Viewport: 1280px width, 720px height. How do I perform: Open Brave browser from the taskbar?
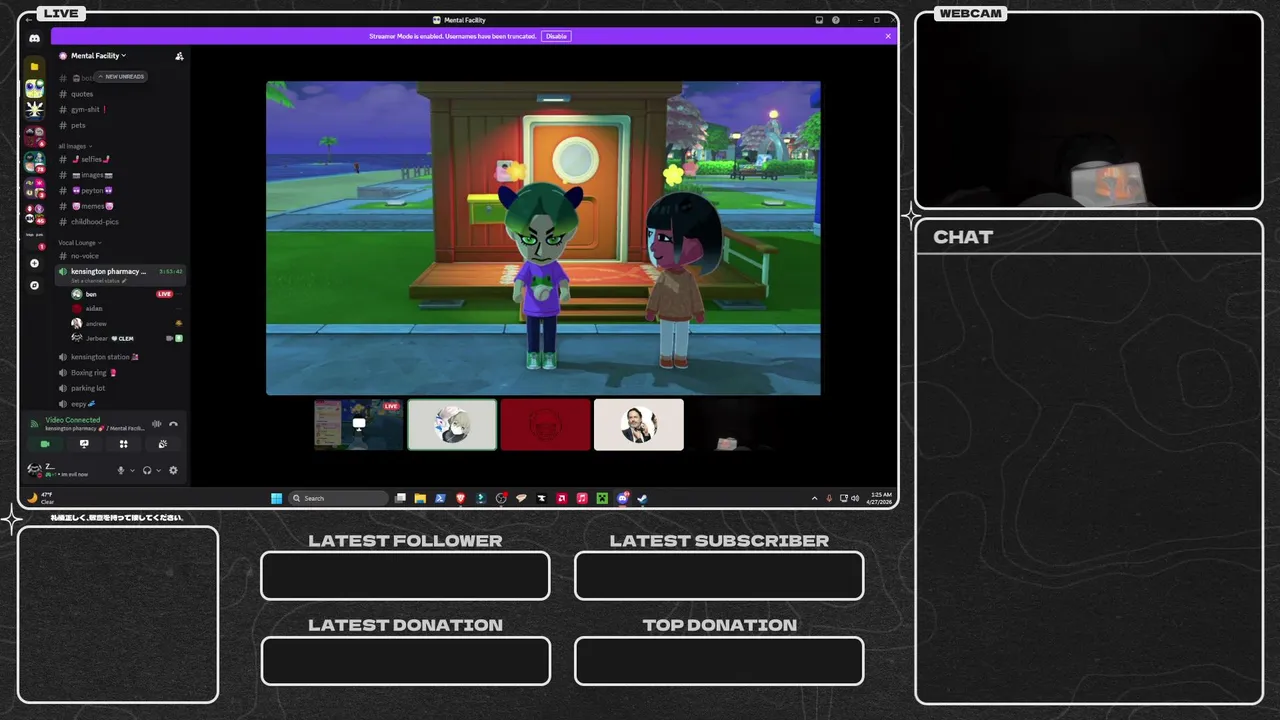point(460,498)
